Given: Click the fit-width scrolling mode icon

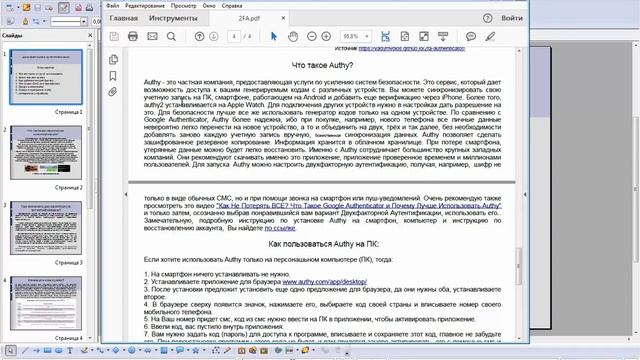Looking at the screenshot, I should (x=385, y=36).
